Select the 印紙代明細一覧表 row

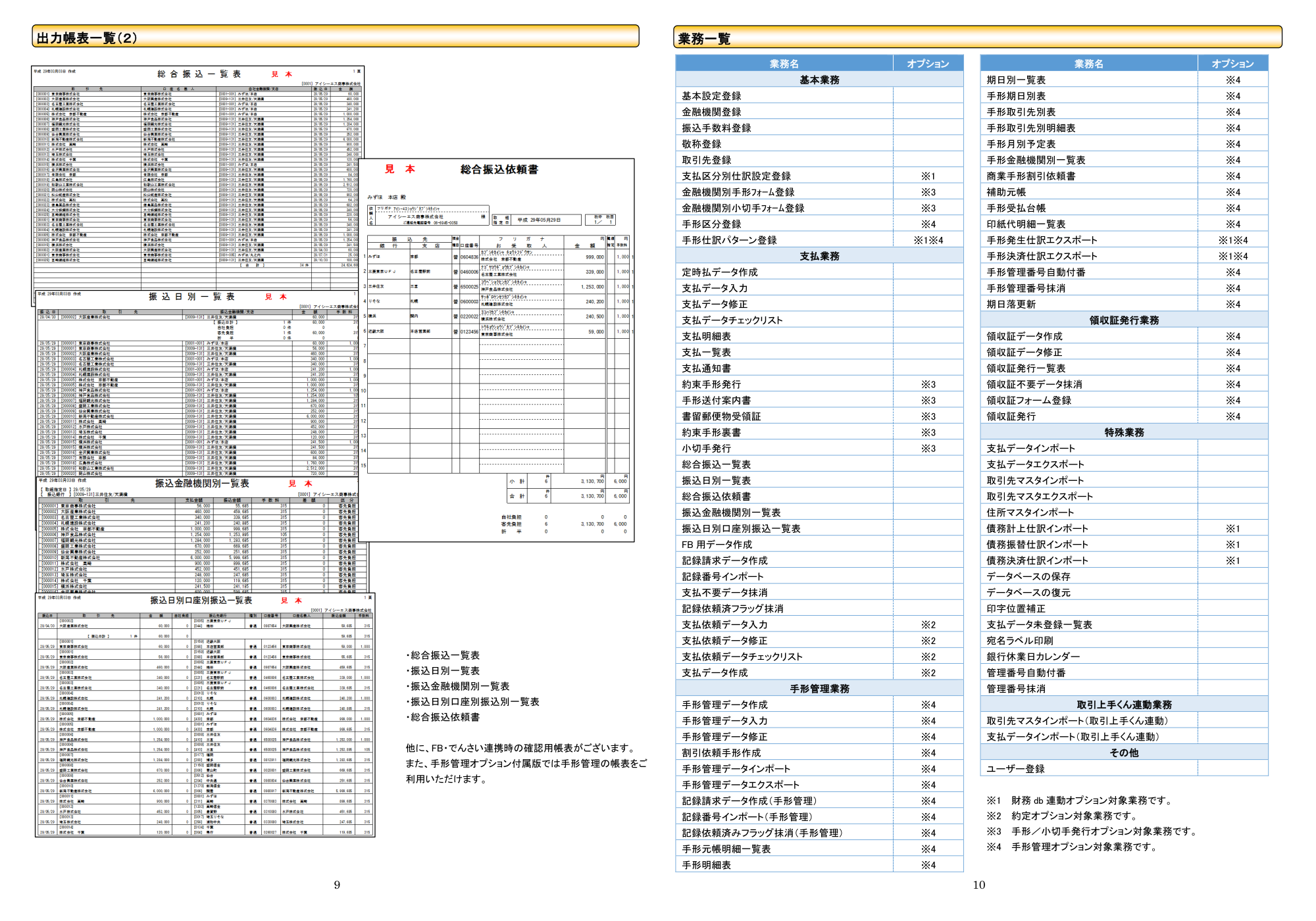pyautogui.click(x=1124, y=224)
